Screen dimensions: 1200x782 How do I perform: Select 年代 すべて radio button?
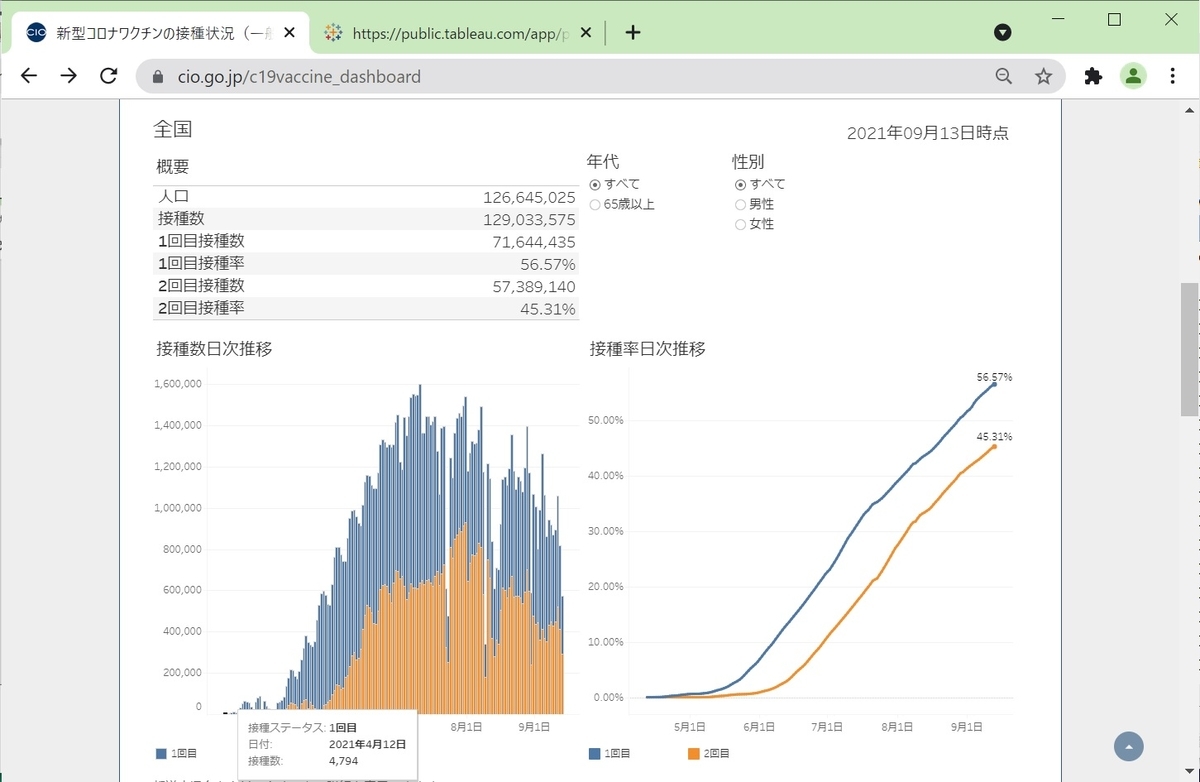(595, 184)
